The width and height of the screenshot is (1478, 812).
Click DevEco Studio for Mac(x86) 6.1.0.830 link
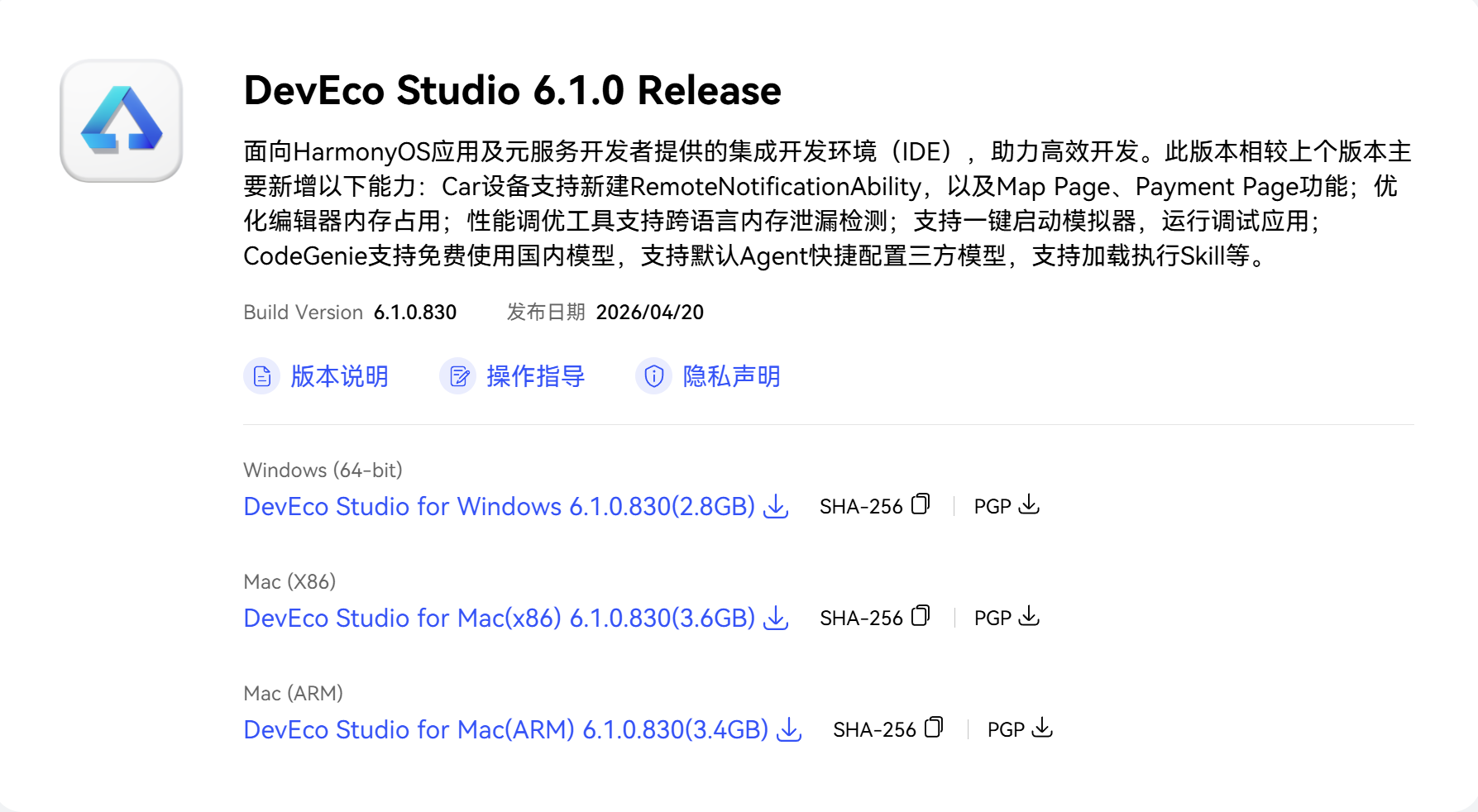click(x=500, y=618)
